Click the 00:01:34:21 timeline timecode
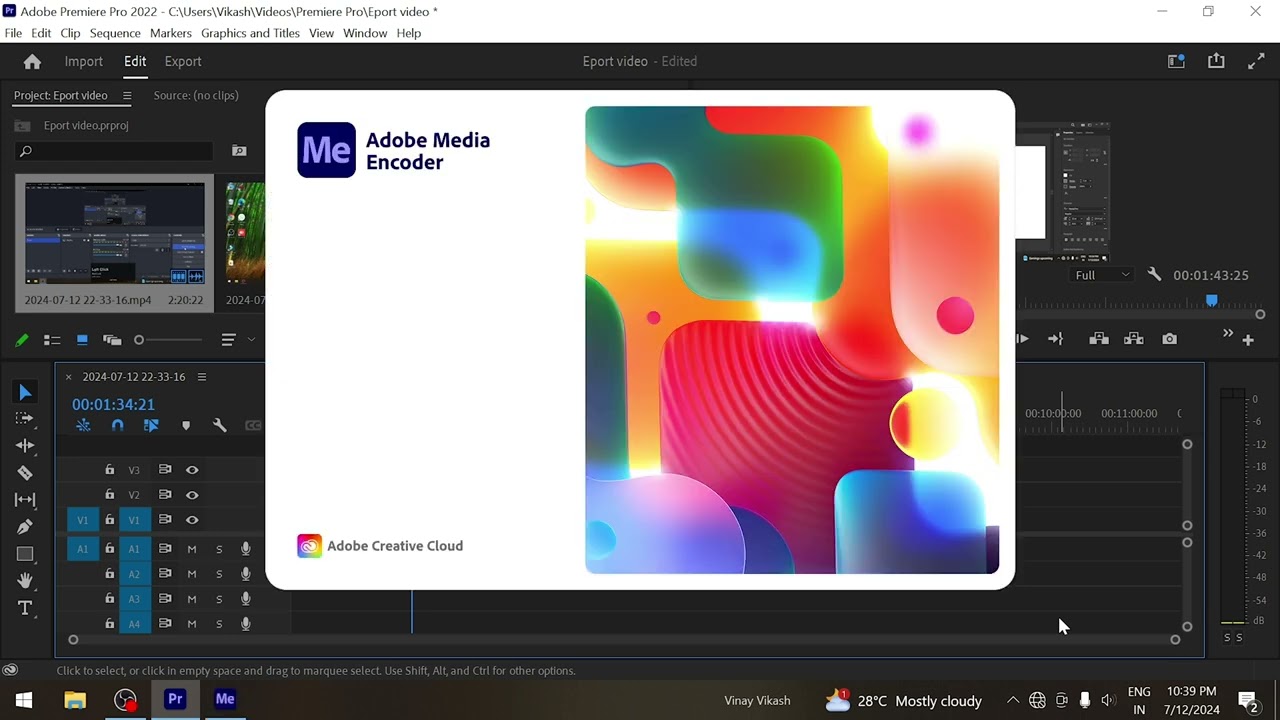The width and height of the screenshot is (1280, 720). (x=113, y=404)
